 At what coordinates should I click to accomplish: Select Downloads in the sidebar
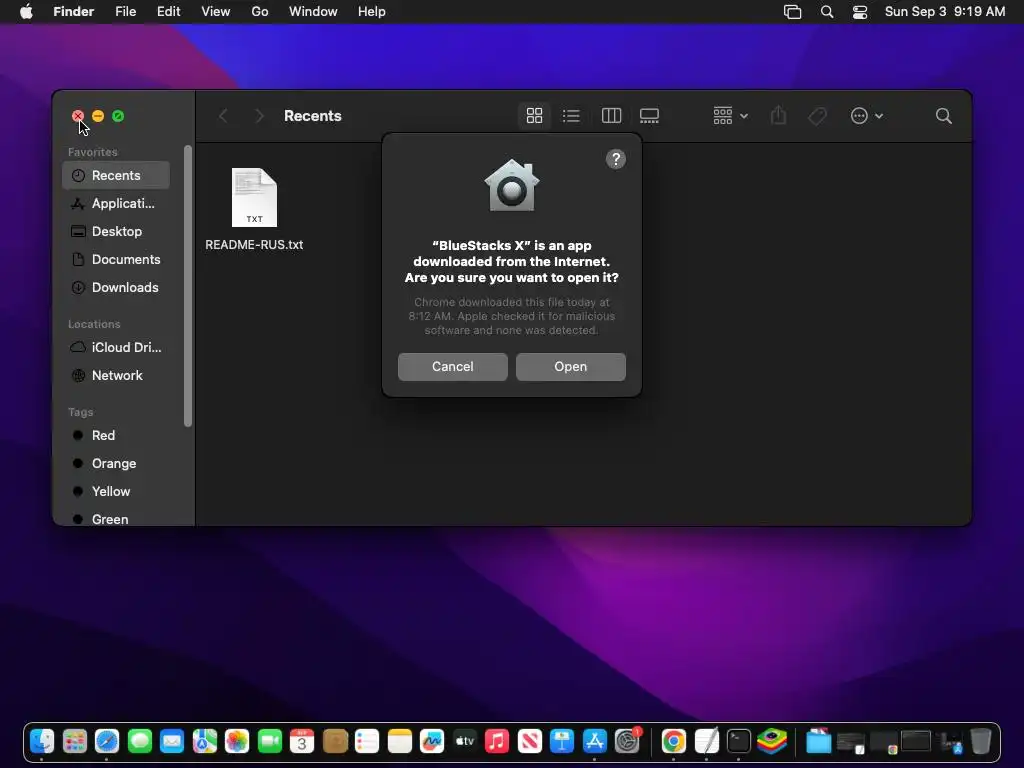click(116, 287)
